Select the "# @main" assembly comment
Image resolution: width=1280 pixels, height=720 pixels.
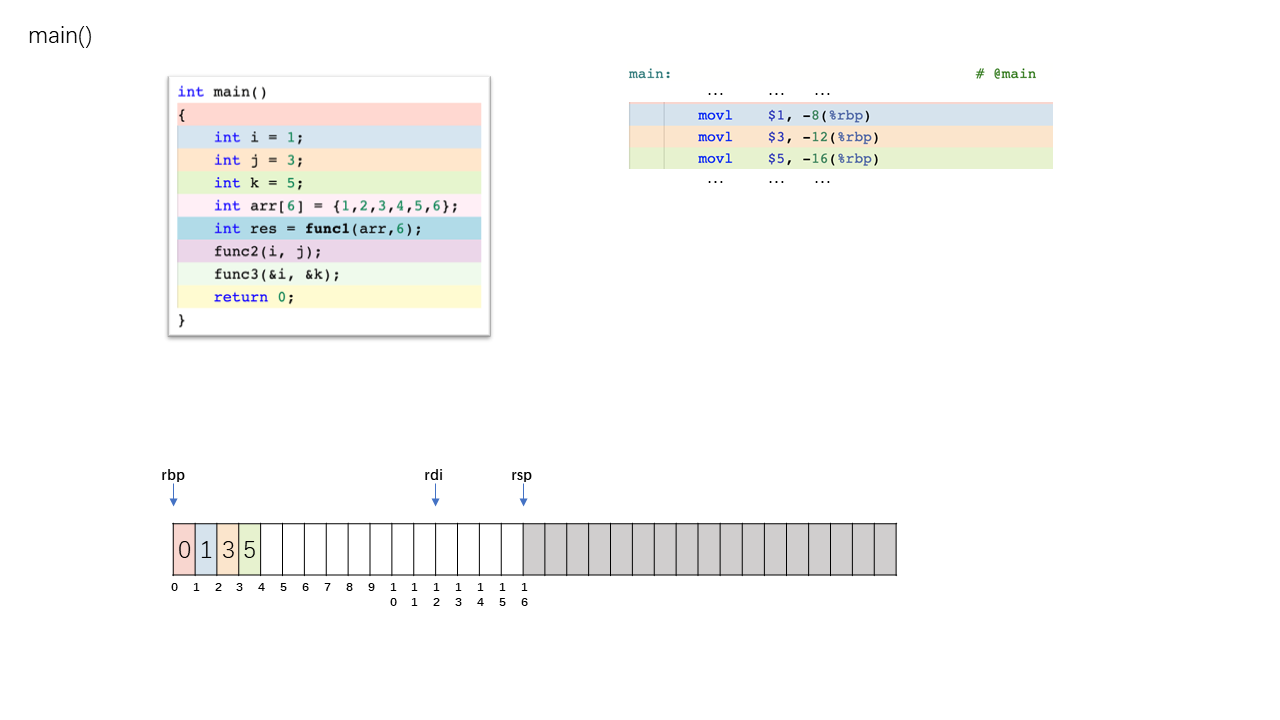1006,74
